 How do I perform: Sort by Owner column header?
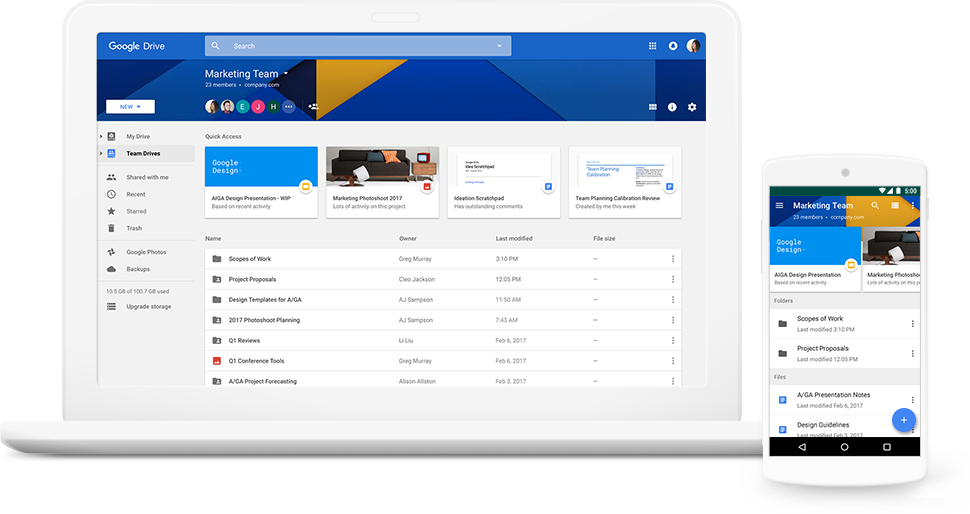tap(408, 238)
